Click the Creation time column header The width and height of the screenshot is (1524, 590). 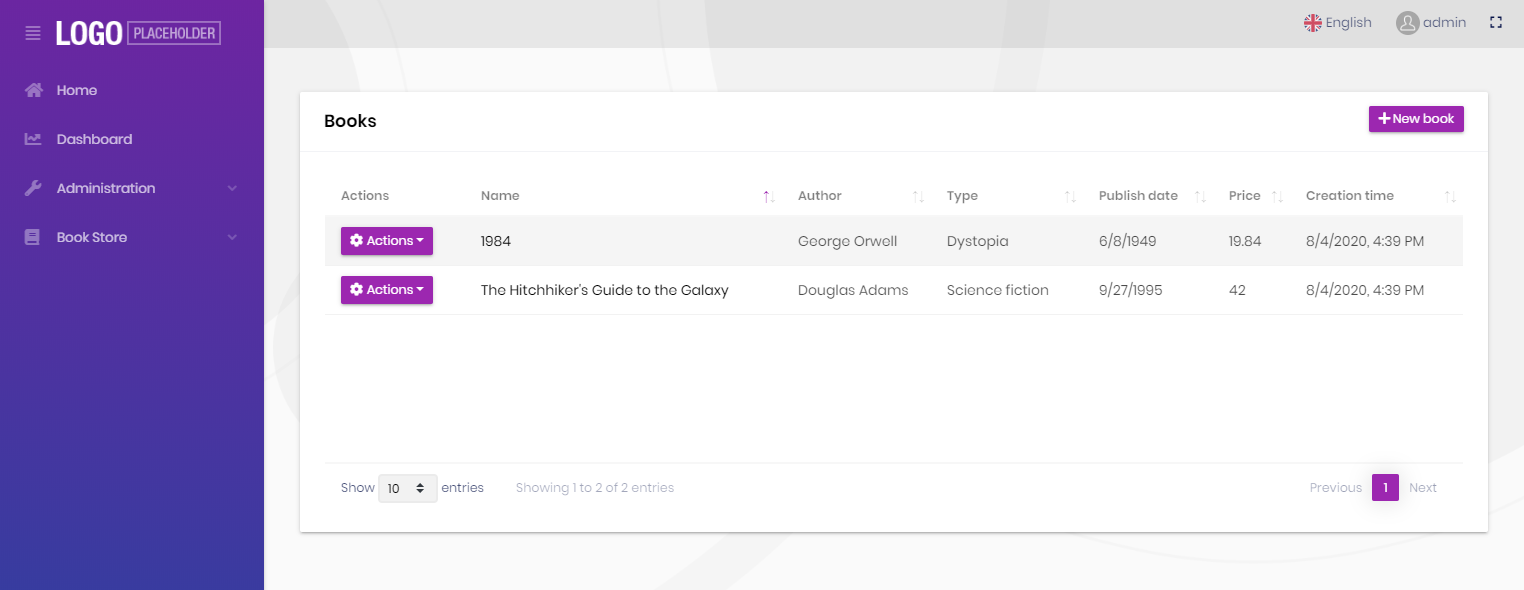[x=1349, y=196]
